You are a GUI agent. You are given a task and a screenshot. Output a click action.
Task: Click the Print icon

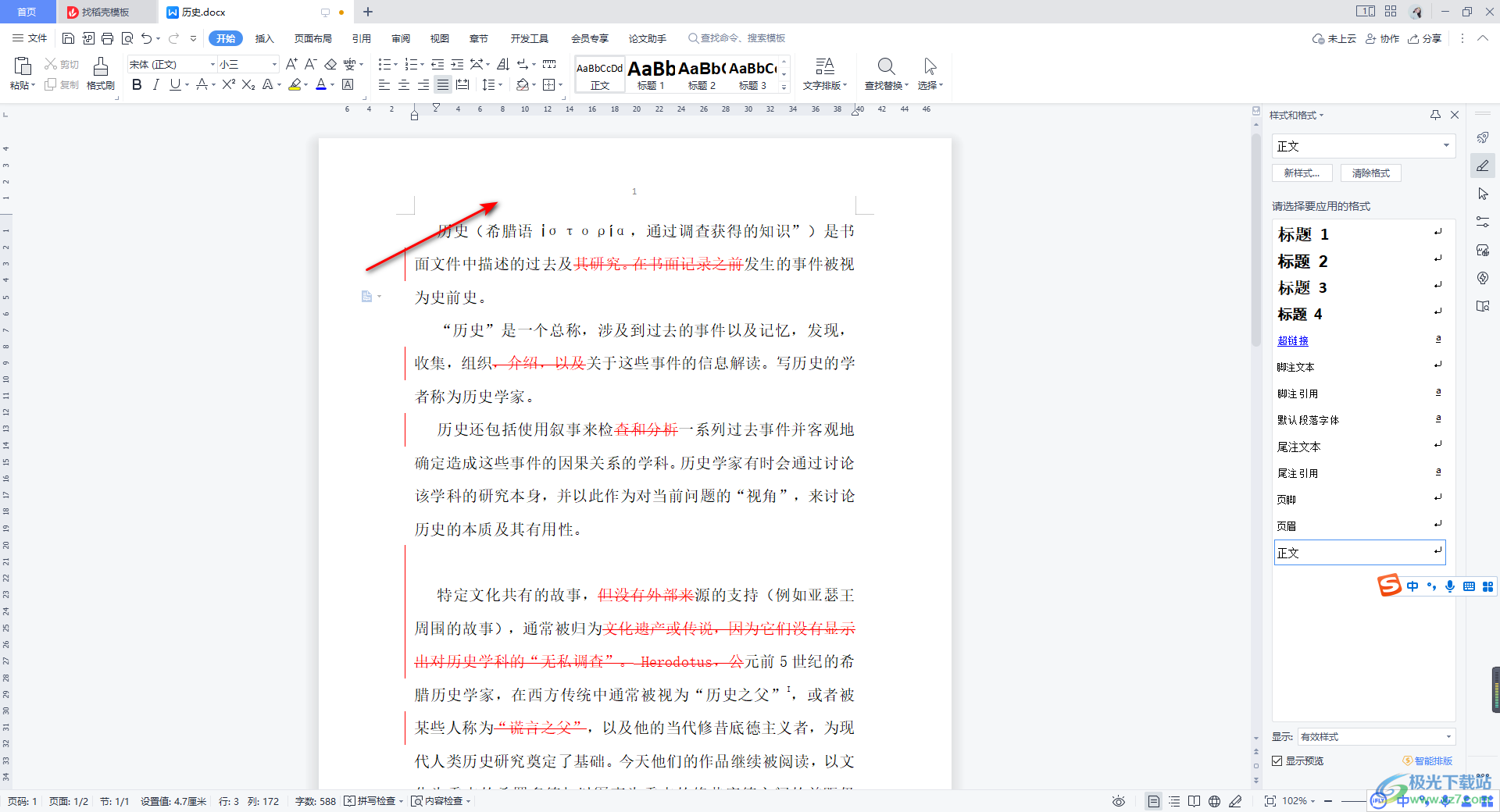pos(107,38)
